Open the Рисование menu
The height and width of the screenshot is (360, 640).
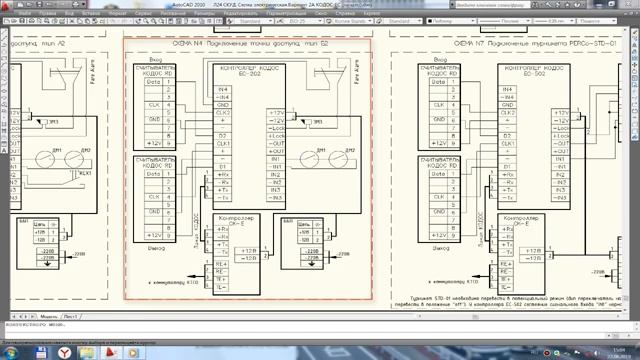tap(173, 13)
